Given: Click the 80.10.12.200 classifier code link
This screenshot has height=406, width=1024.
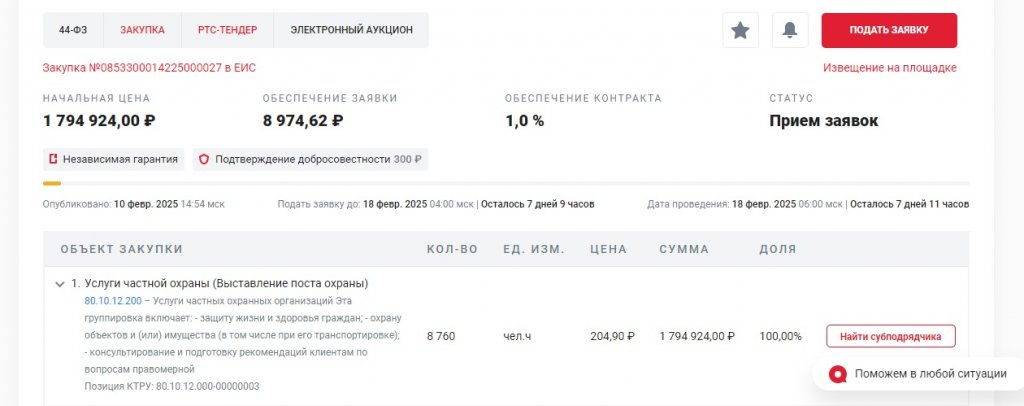Looking at the screenshot, I should 113,301.
